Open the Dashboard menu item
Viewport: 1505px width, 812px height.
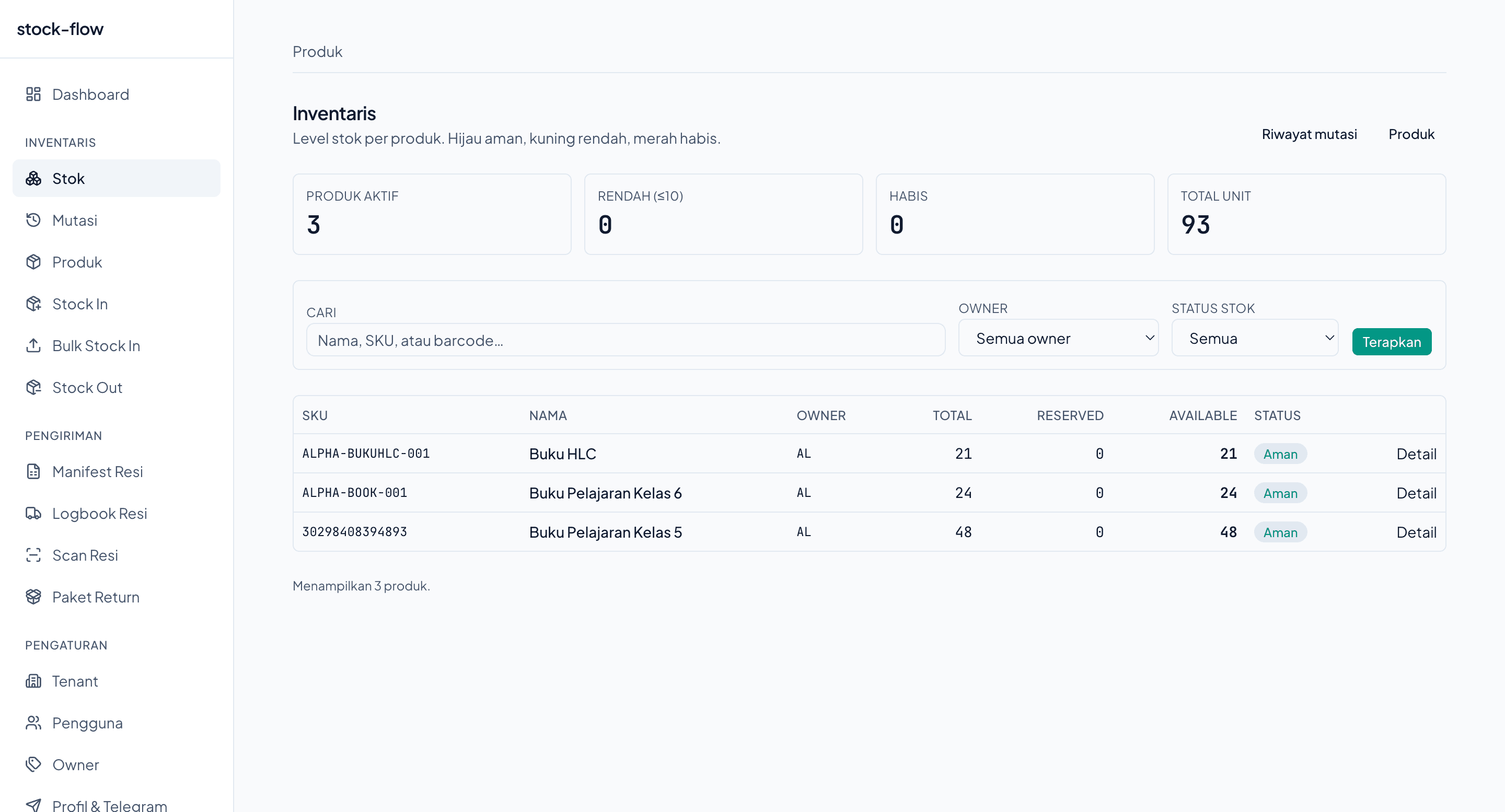point(116,94)
